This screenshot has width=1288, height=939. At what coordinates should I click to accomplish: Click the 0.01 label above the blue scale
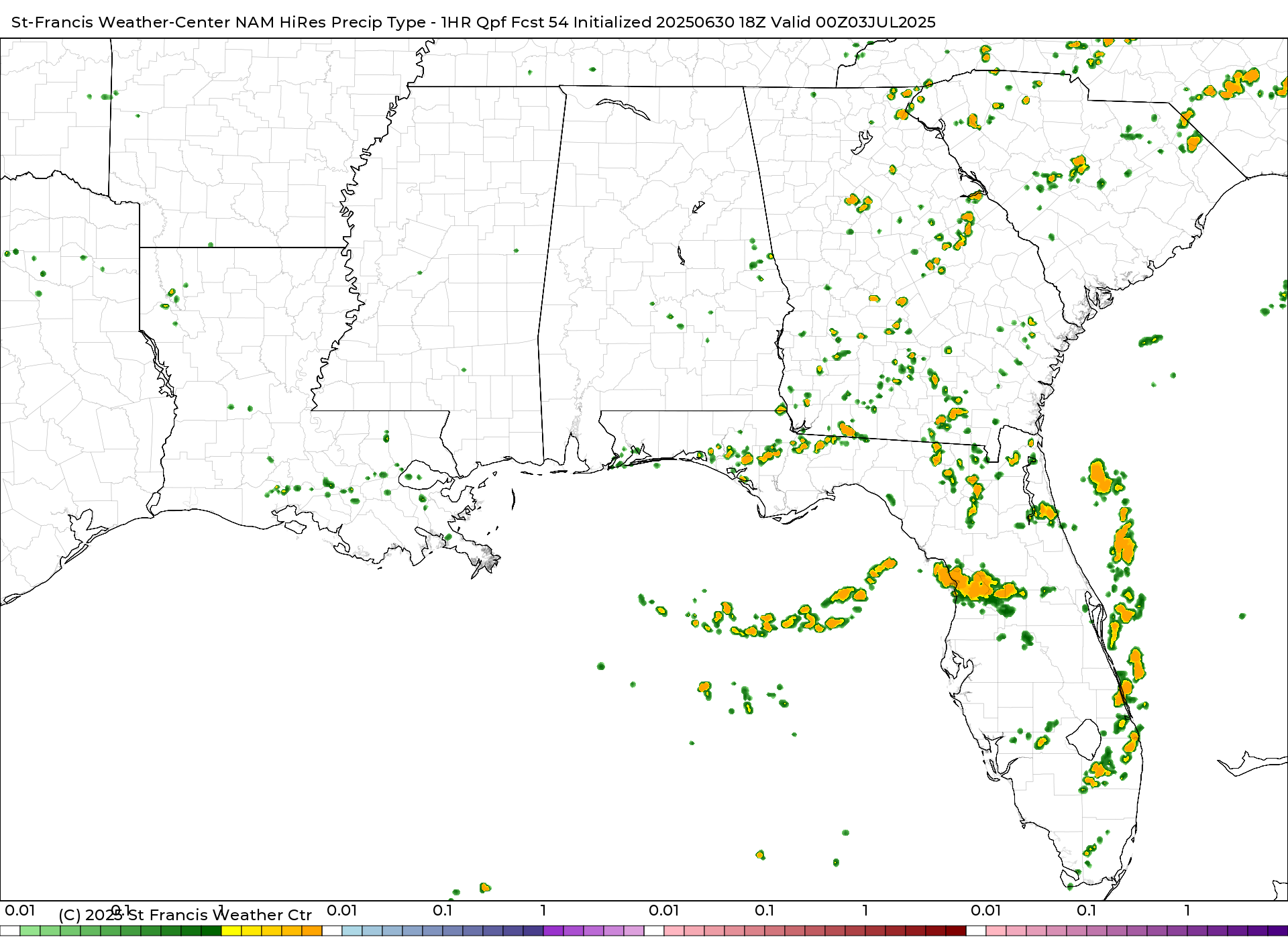click(x=342, y=910)
